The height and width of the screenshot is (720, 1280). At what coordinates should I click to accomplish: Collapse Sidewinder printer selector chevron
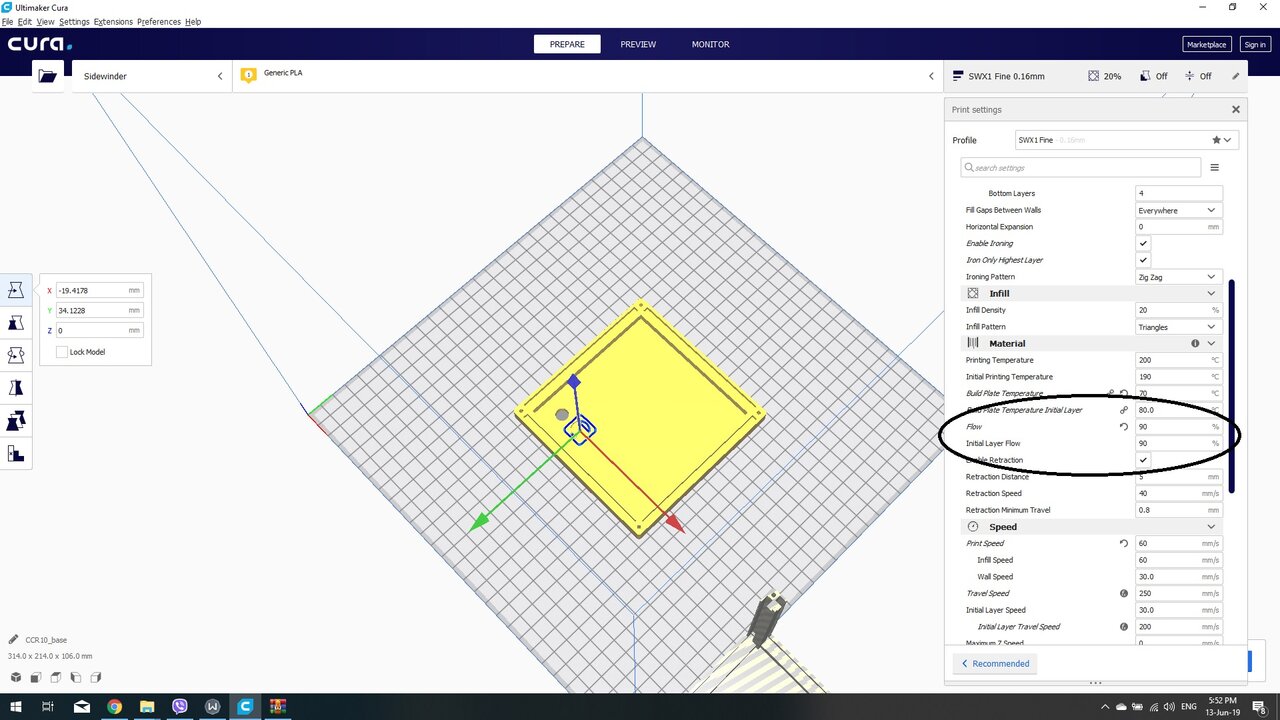(x=220, y=76)
